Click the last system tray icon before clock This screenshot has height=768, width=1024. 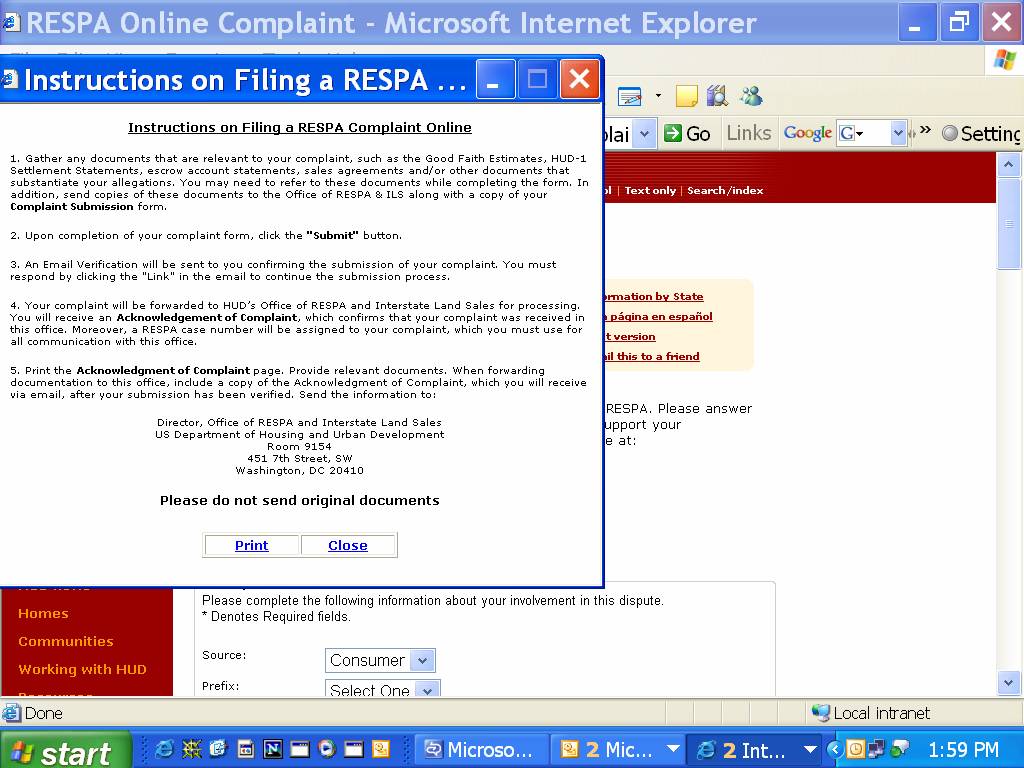pyautogui.click(x=899, y=749)
